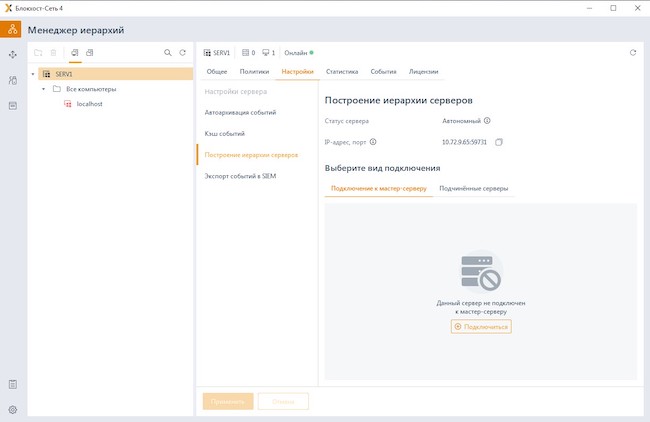Minimize the Блокхост-Сеть 4 window
Viewport: 650px width, 422px height.
pos(589,8)
